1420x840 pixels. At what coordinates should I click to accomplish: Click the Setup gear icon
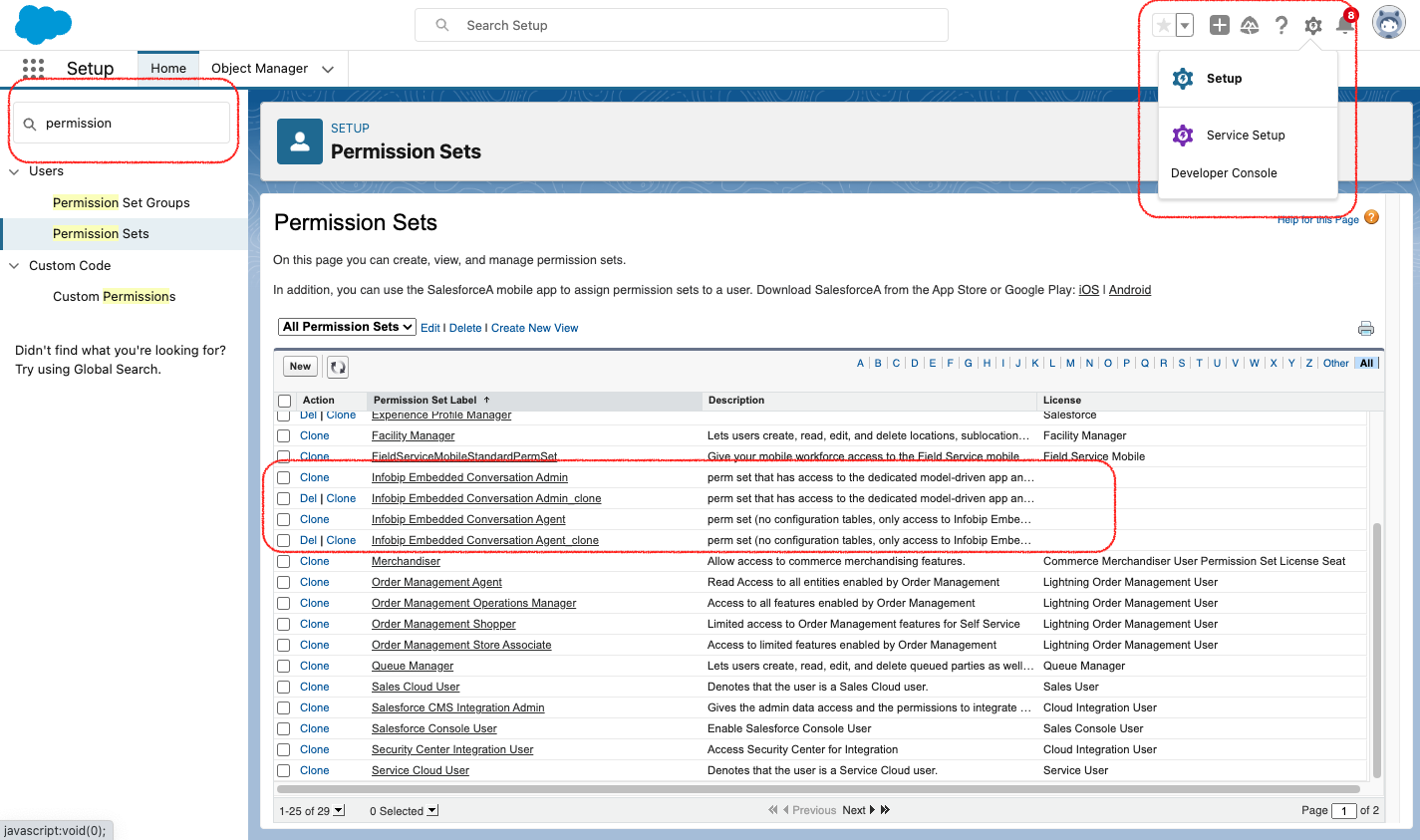pyautogui.click(x=1313, y=25)
